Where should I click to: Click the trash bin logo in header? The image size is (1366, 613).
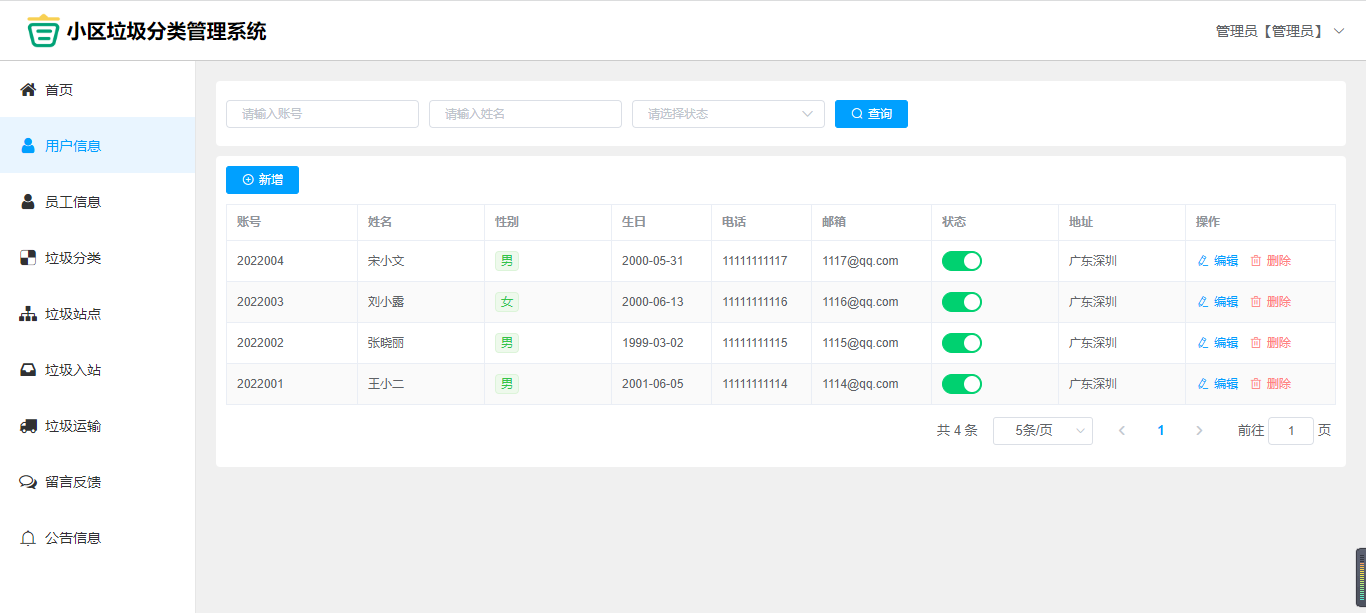[43, 31]
